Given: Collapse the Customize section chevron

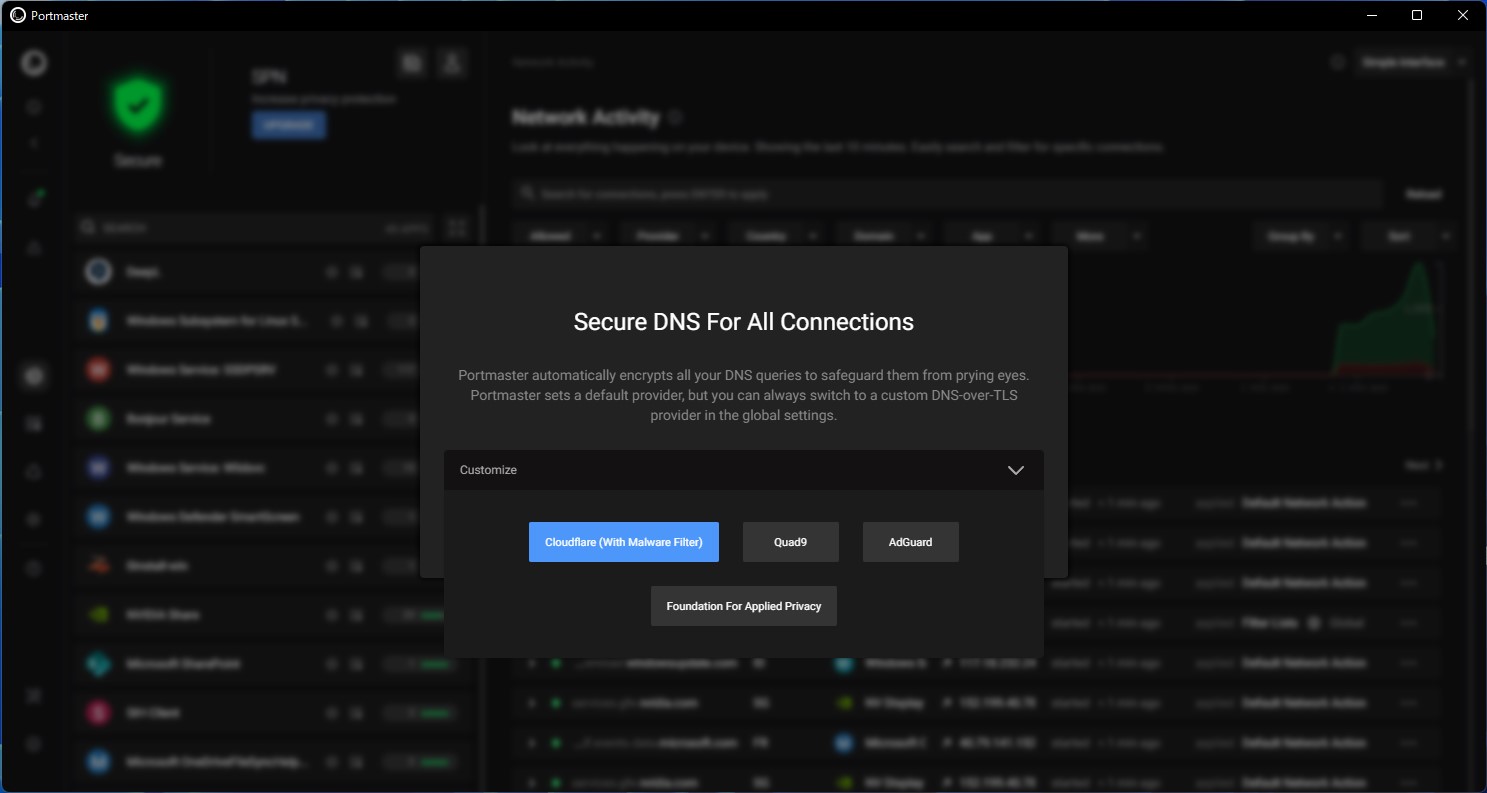Looking at the screenshot, I should coord(1016,470).
